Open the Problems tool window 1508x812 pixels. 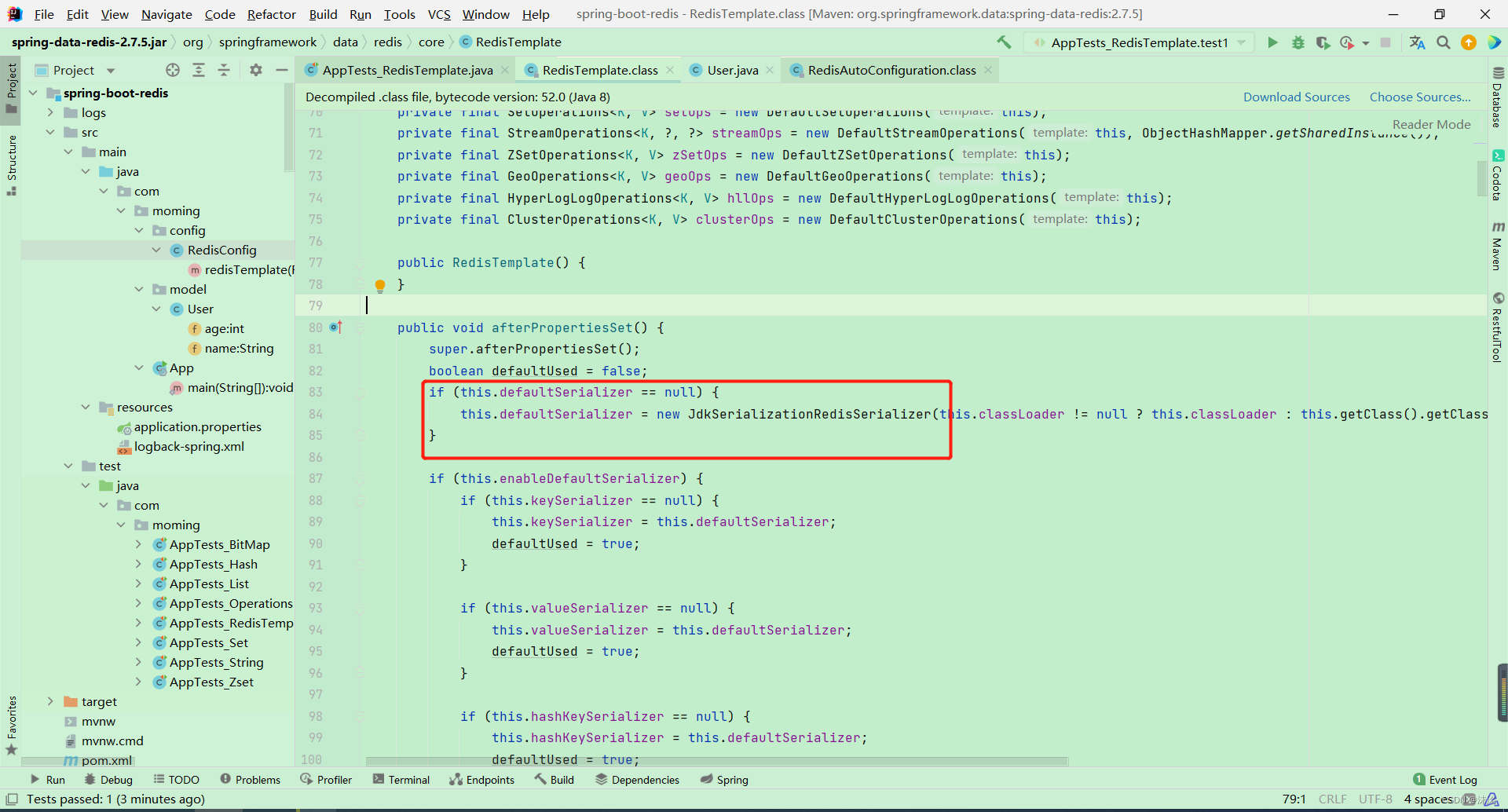[x=250, y=779]
